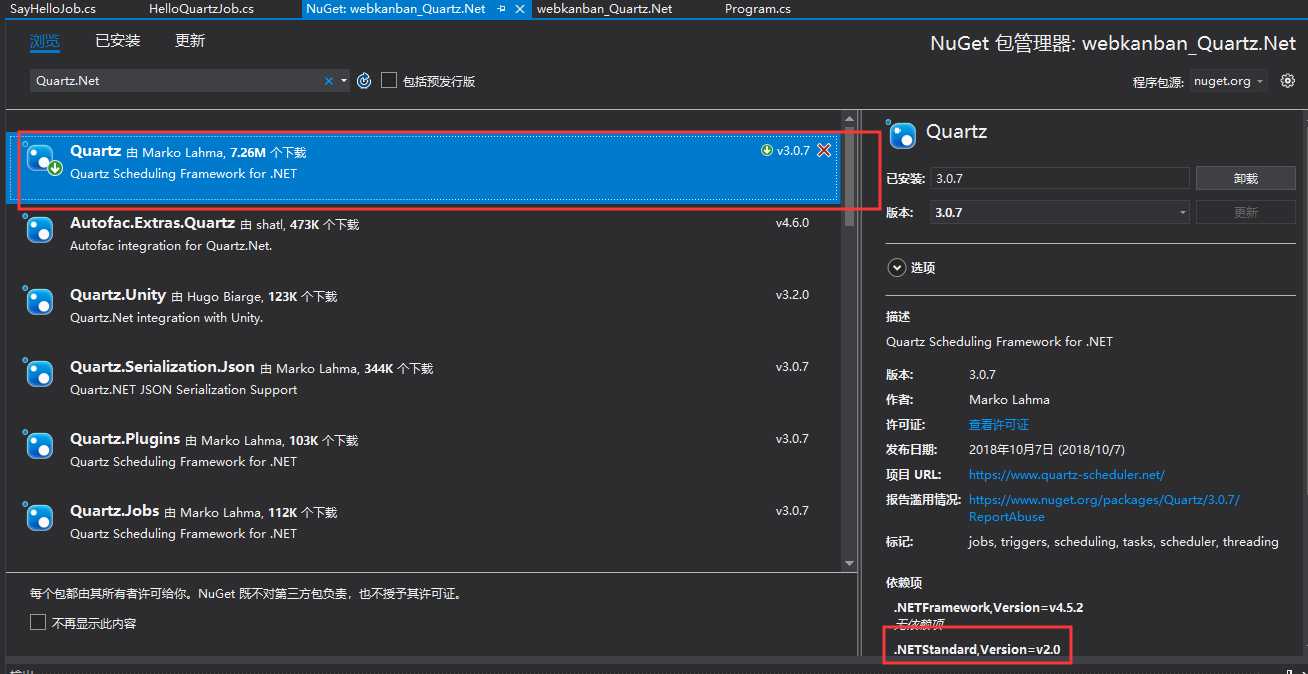The width and height of the screenshot is (1308, 674).
Task: Click the Quartz.Serialization.Json package icon
Action: tap(40, 375)
